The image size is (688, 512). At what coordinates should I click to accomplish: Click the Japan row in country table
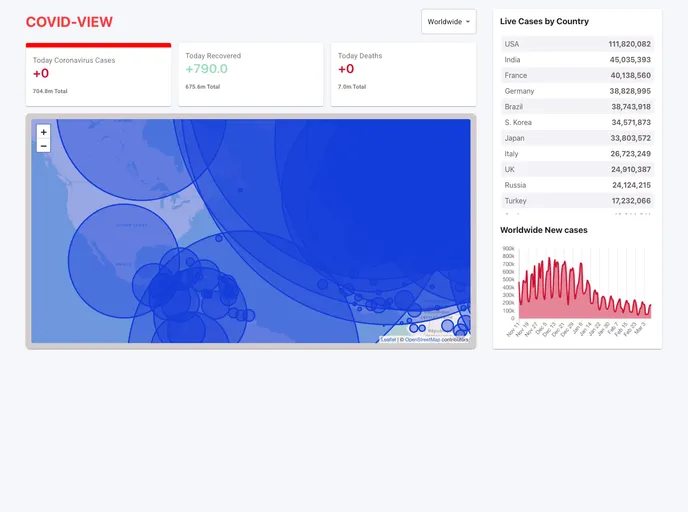(x=577, y=138)
